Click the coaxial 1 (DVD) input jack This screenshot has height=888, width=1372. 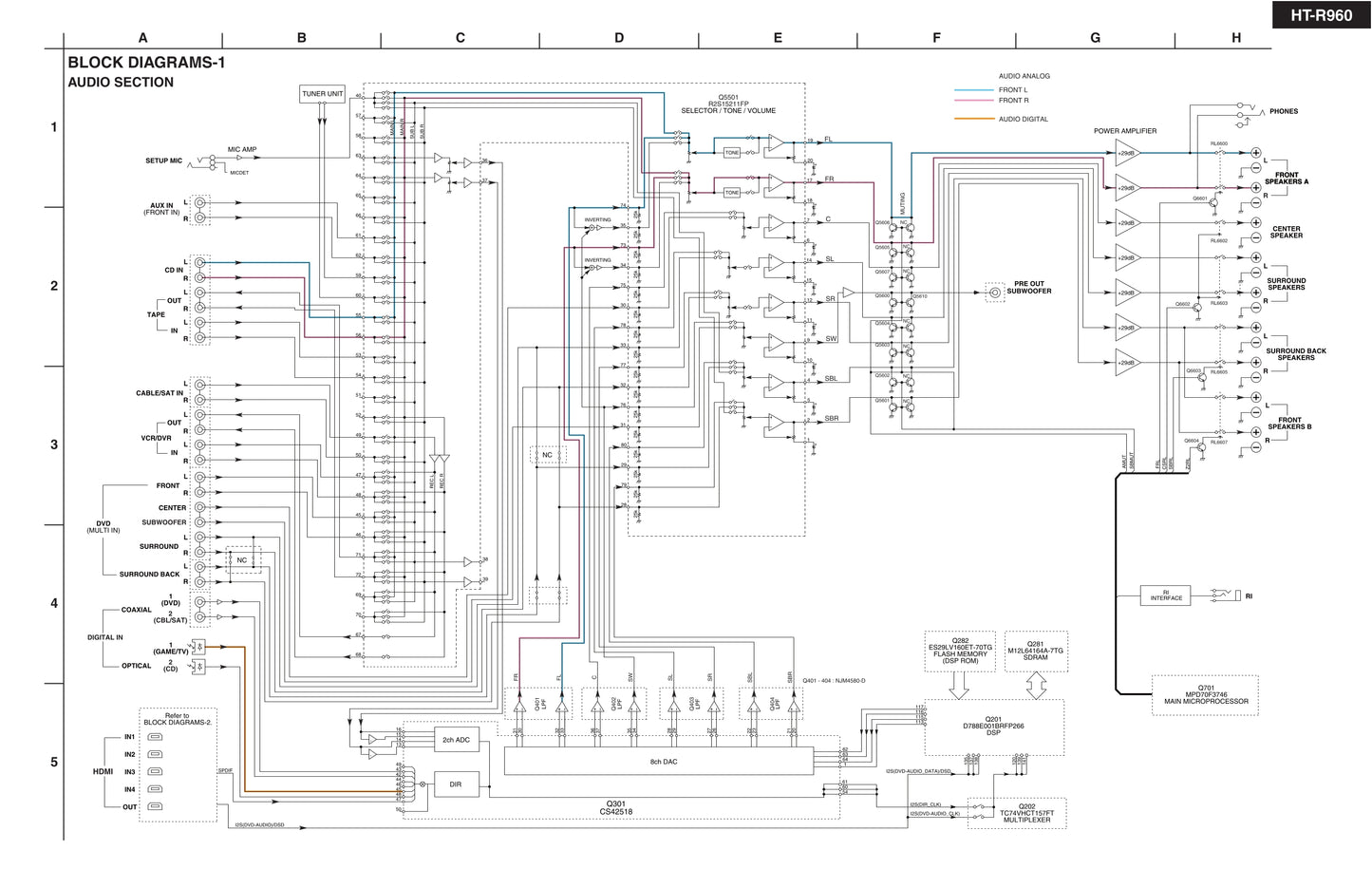[199, 602]
